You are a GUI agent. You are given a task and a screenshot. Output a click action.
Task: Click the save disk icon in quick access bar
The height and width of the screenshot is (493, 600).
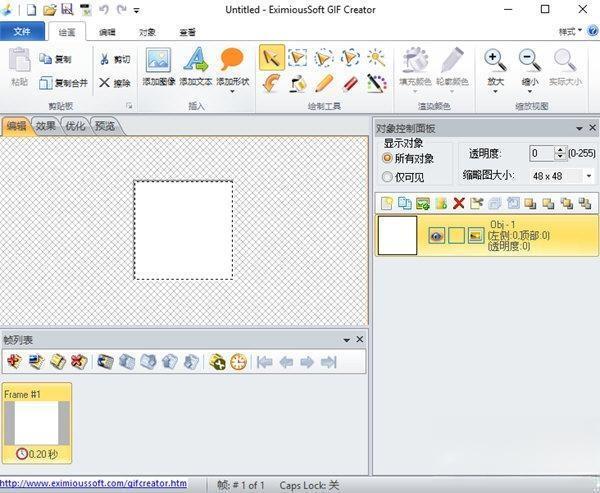67,10
